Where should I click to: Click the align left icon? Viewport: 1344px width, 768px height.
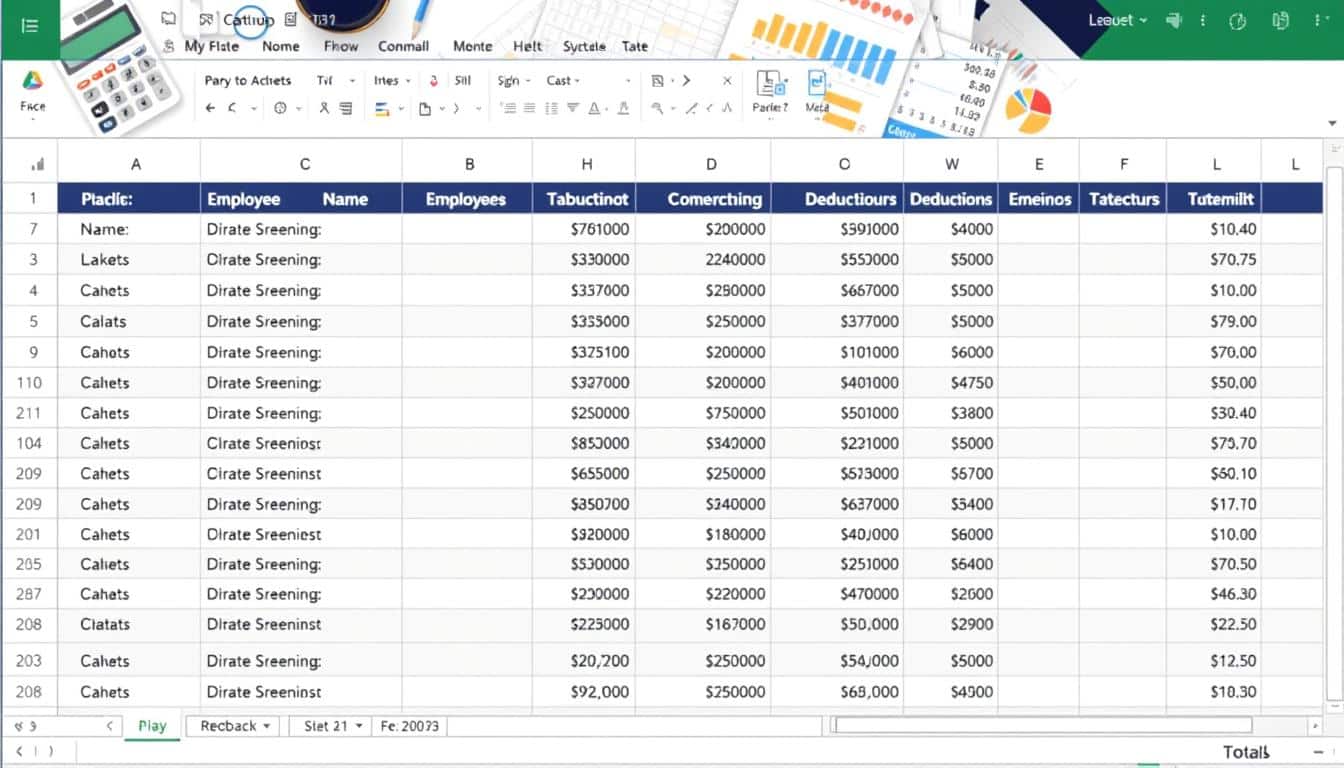coord(508,109)
